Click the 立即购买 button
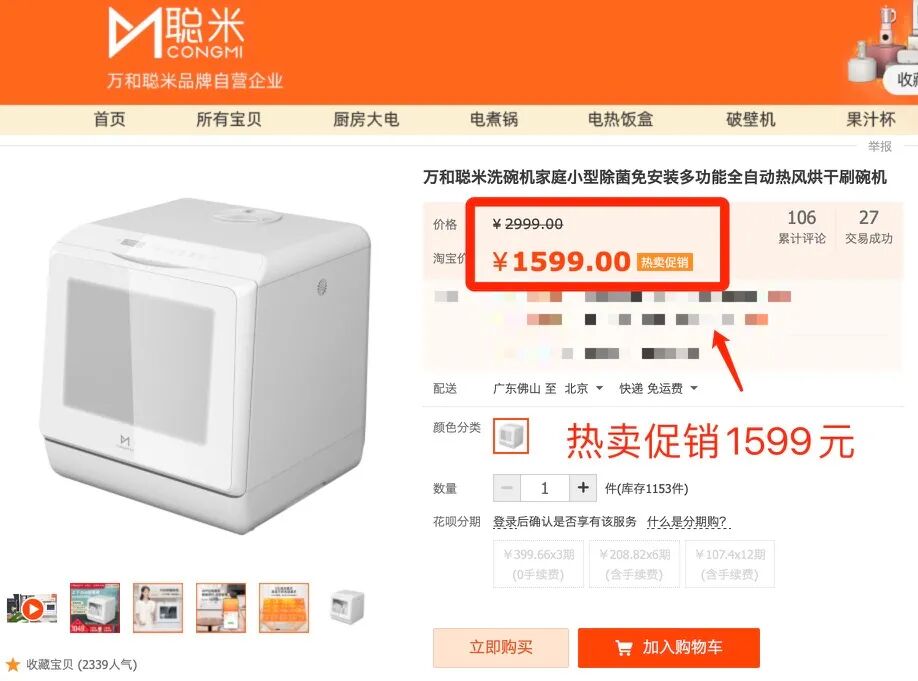Viewport: 918px width, 681px height. (501, 648)
